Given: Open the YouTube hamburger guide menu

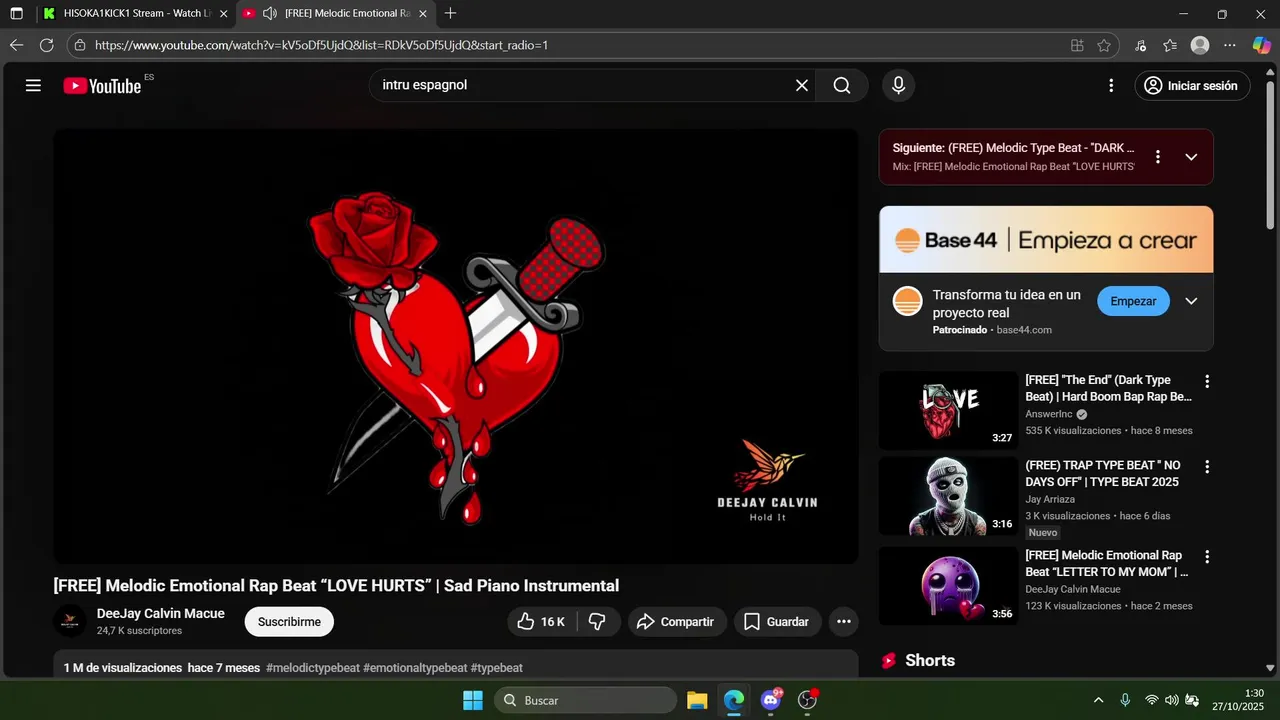Looking at the screenshot, I should point(33,86).
